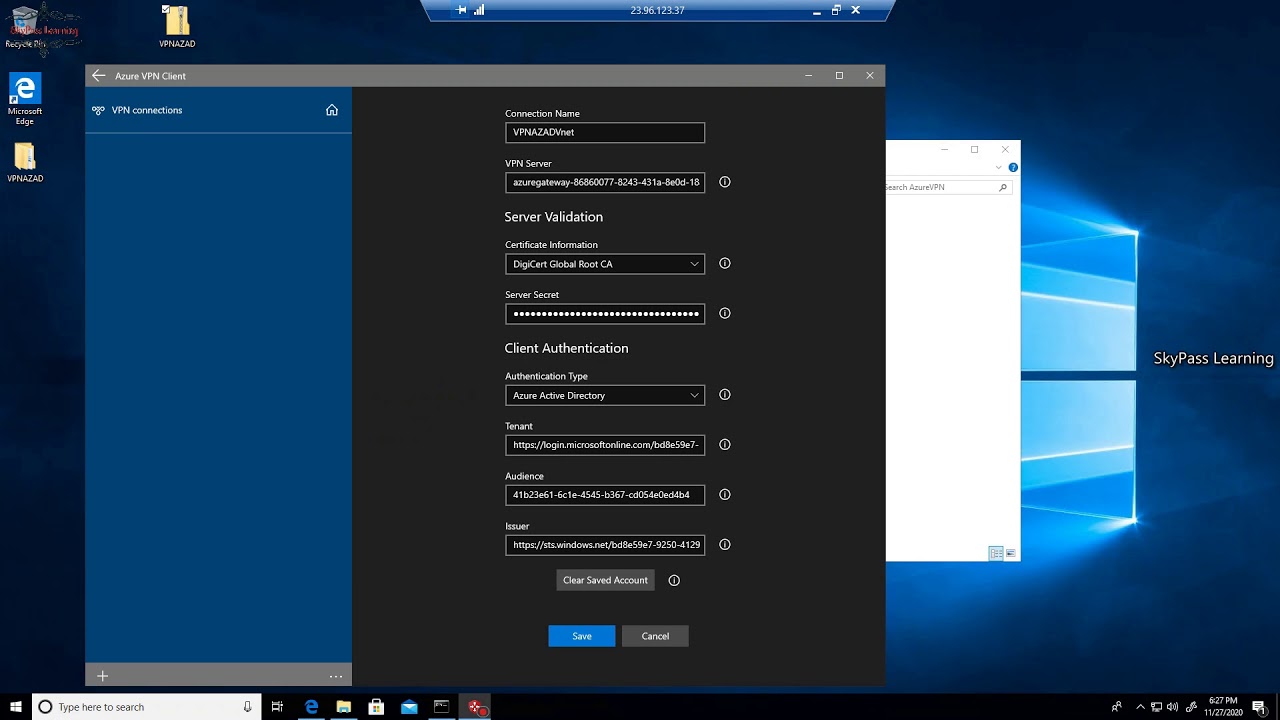
Task: Open the Recycle Bin desktop icon
Action: (27, 27)
